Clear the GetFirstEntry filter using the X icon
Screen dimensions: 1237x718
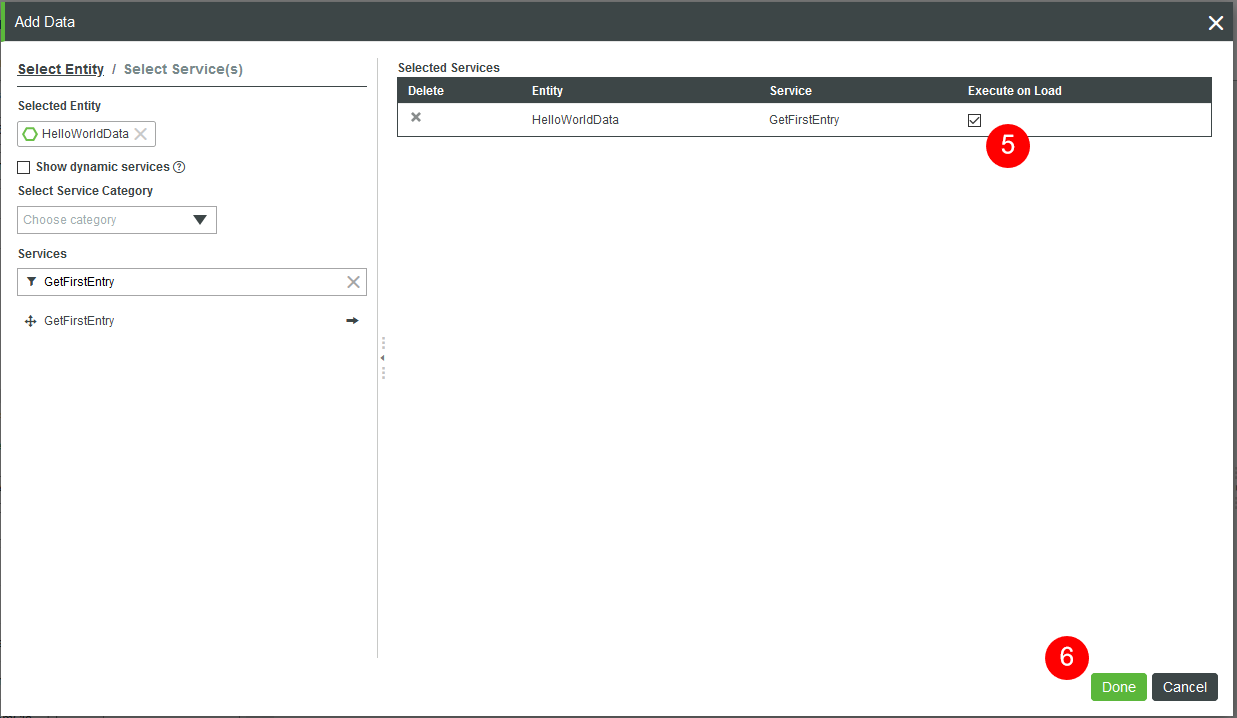(353, 282)
